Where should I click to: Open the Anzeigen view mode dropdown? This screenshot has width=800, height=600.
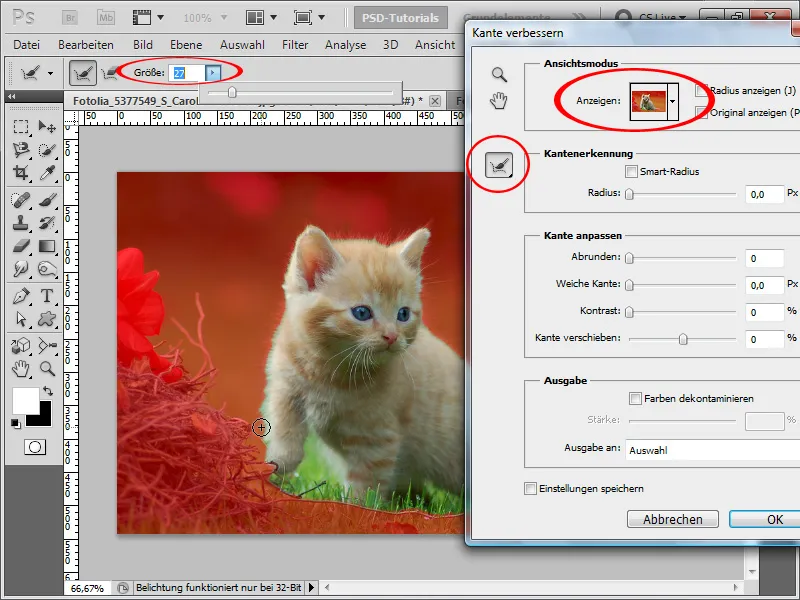tap(672, 102)
